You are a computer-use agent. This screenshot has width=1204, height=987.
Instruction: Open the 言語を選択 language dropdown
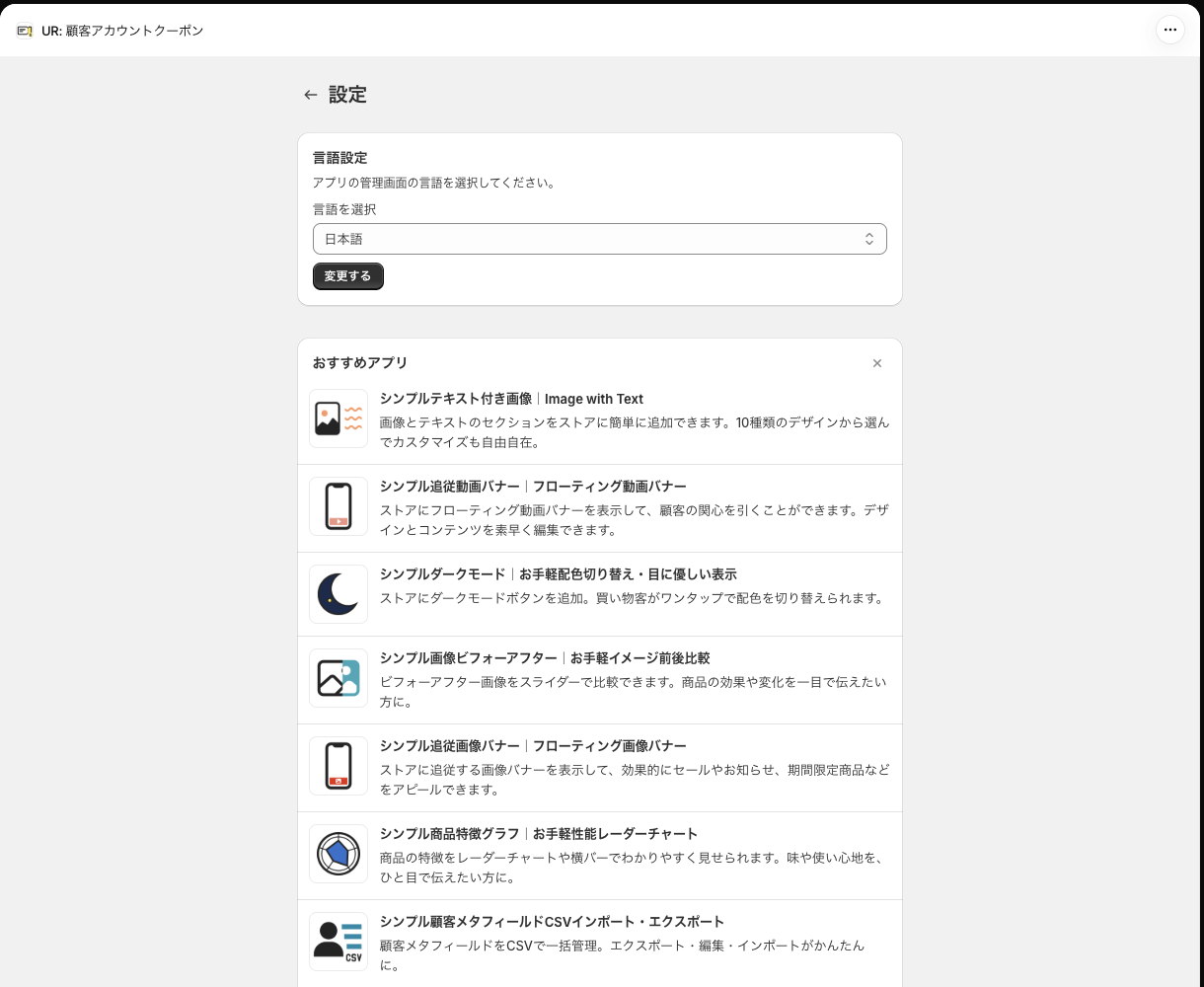[600, 239]
